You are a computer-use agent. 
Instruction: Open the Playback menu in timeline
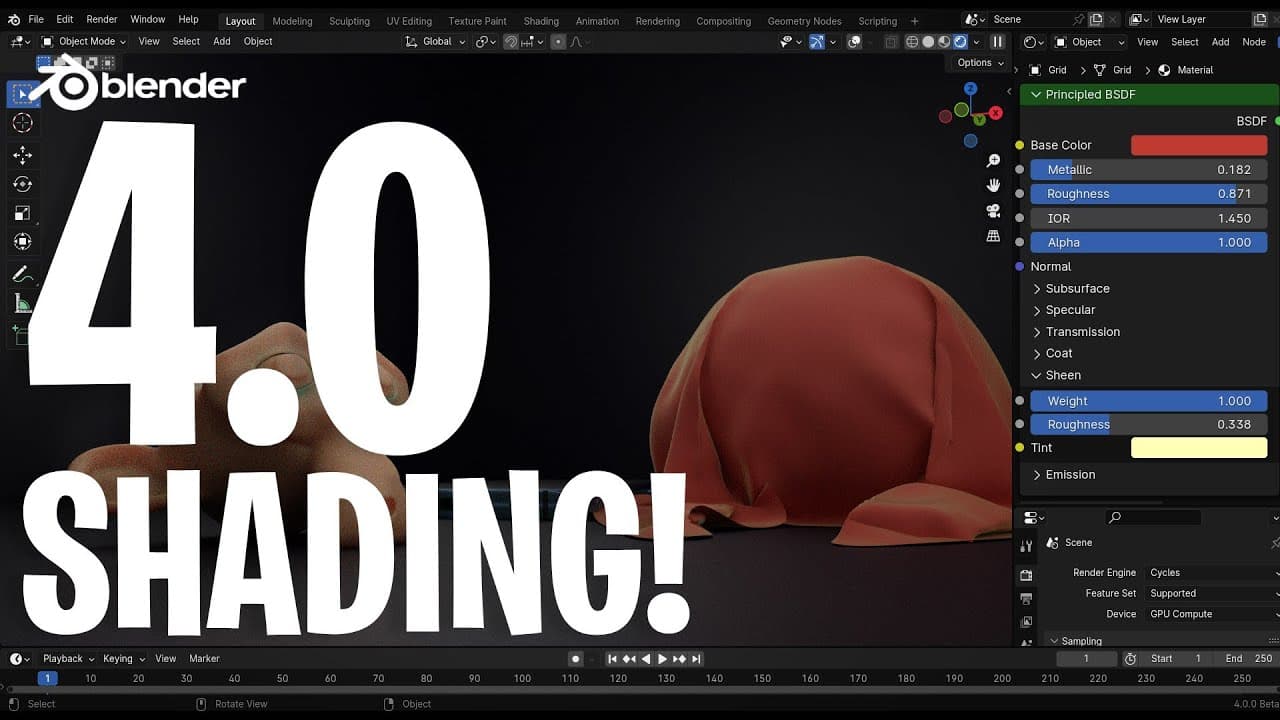coord(68,659)
